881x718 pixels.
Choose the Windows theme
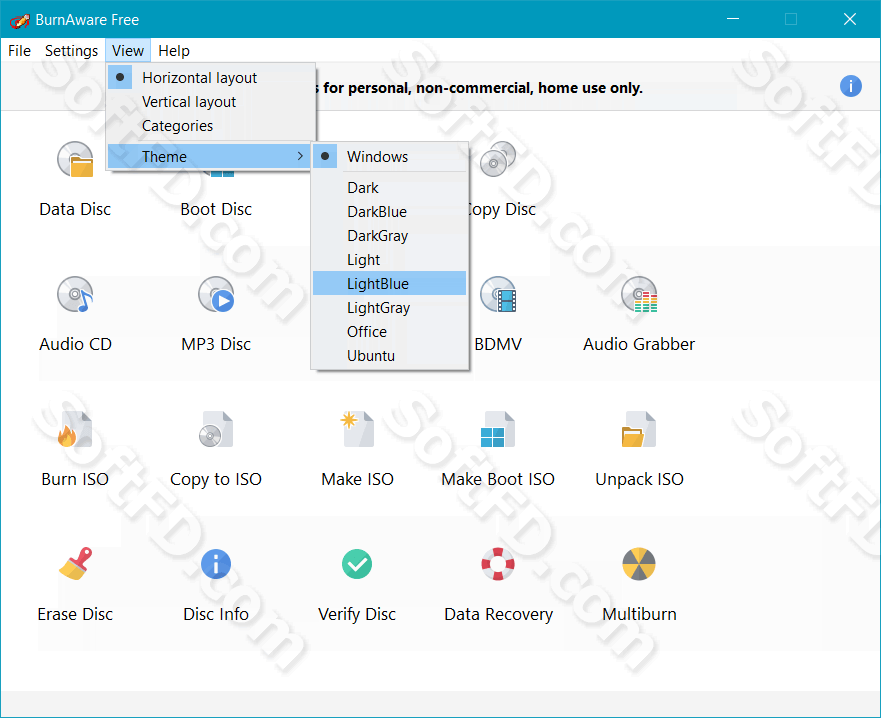(x=390, y=157)
